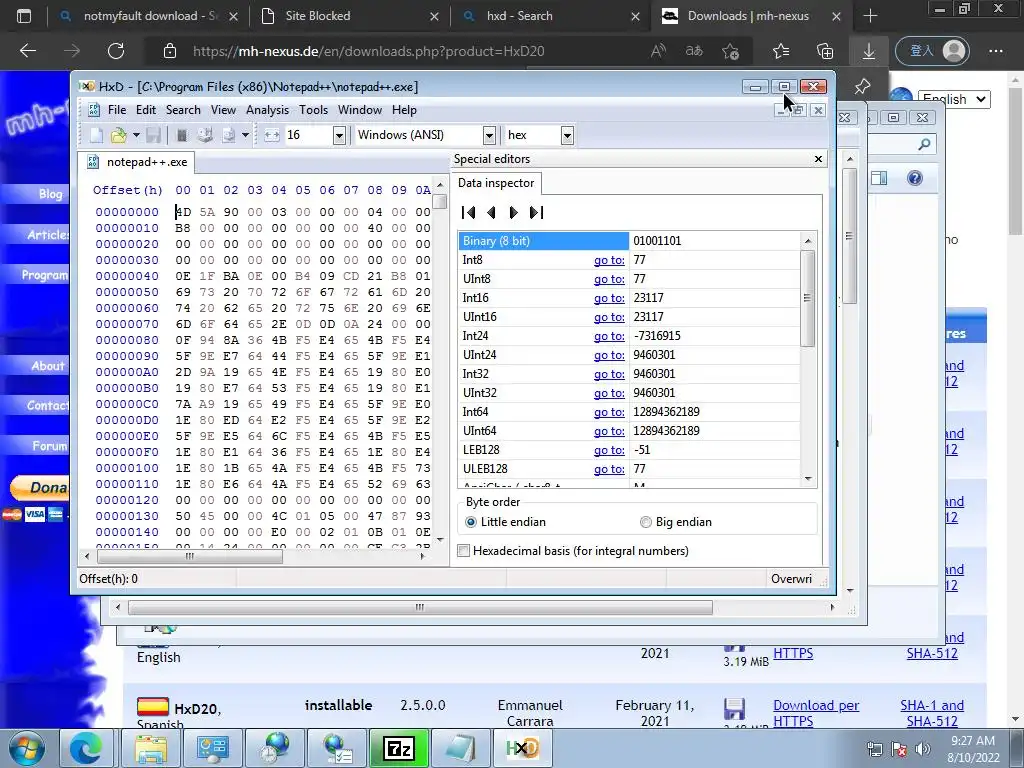This screenshot has height=768, width=1024.
Task: Click the preview pane icon in background window
Action: [x=879, y=178]
